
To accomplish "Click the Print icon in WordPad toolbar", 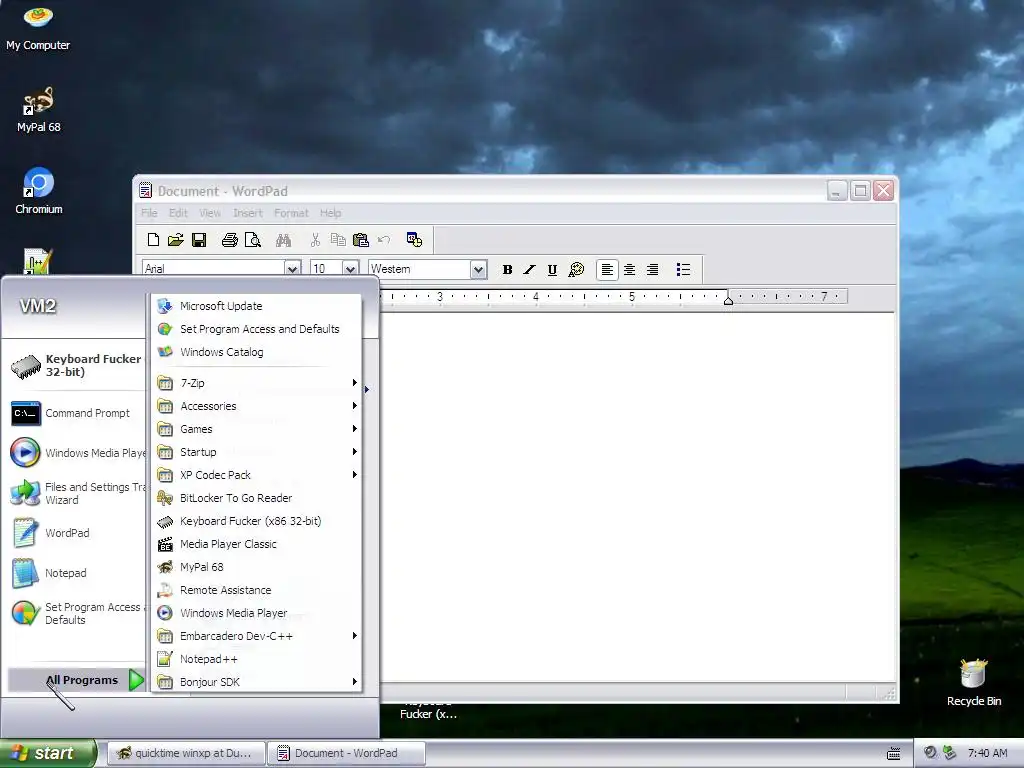I will (229, 240).
